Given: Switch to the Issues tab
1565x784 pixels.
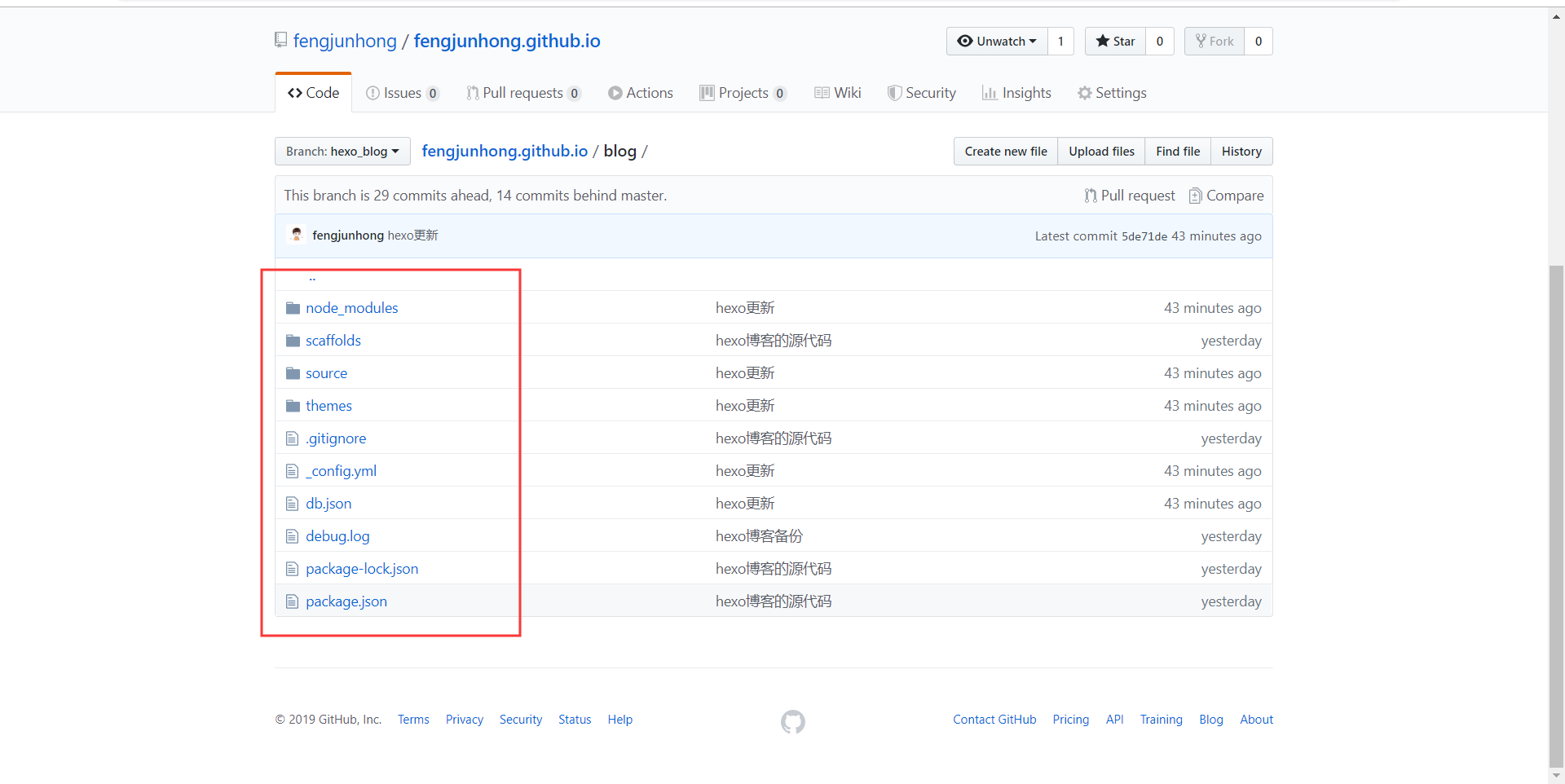Looking at the screenshot, I should [403, 93].
